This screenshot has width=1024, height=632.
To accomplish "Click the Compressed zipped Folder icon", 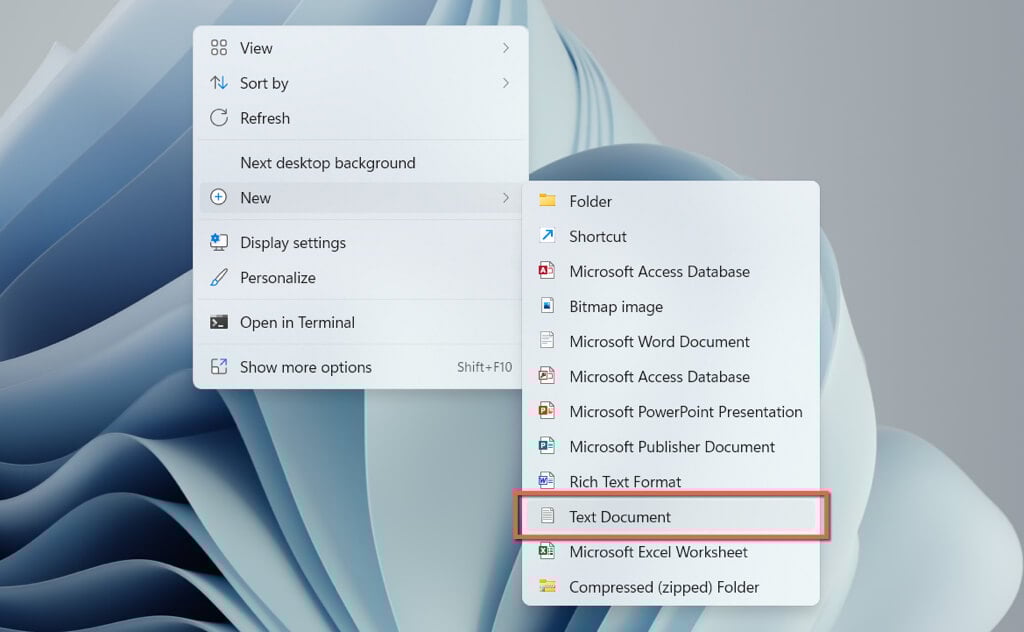I will pyautogui.click(x=547, y=586).
